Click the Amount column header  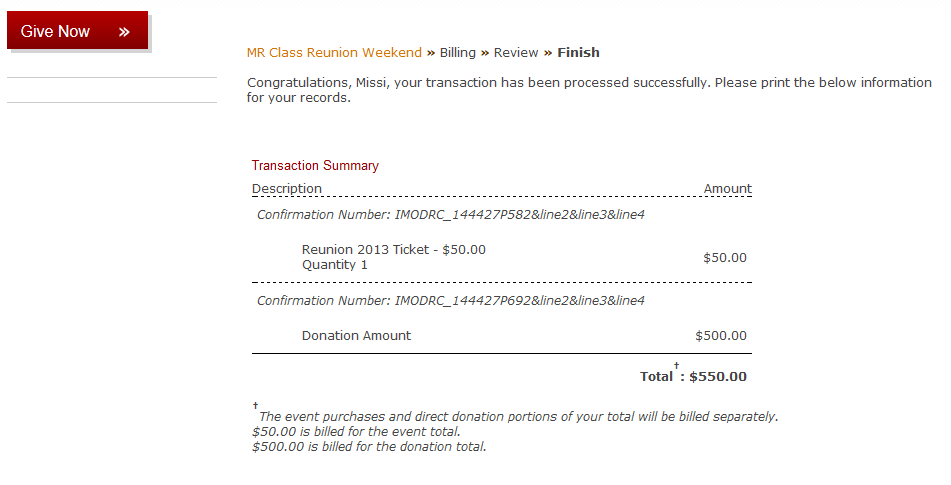coord(727,189)
